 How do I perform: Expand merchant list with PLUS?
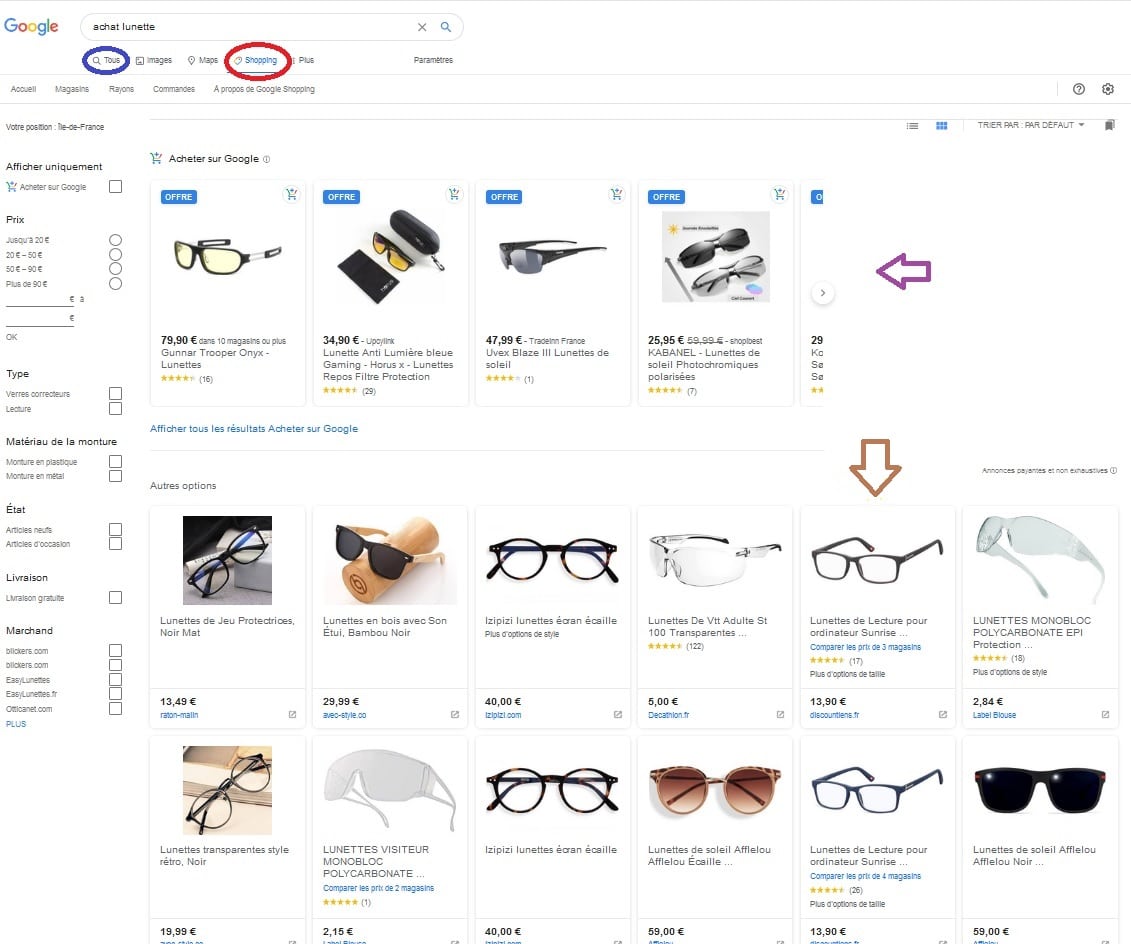pos(16,724)
